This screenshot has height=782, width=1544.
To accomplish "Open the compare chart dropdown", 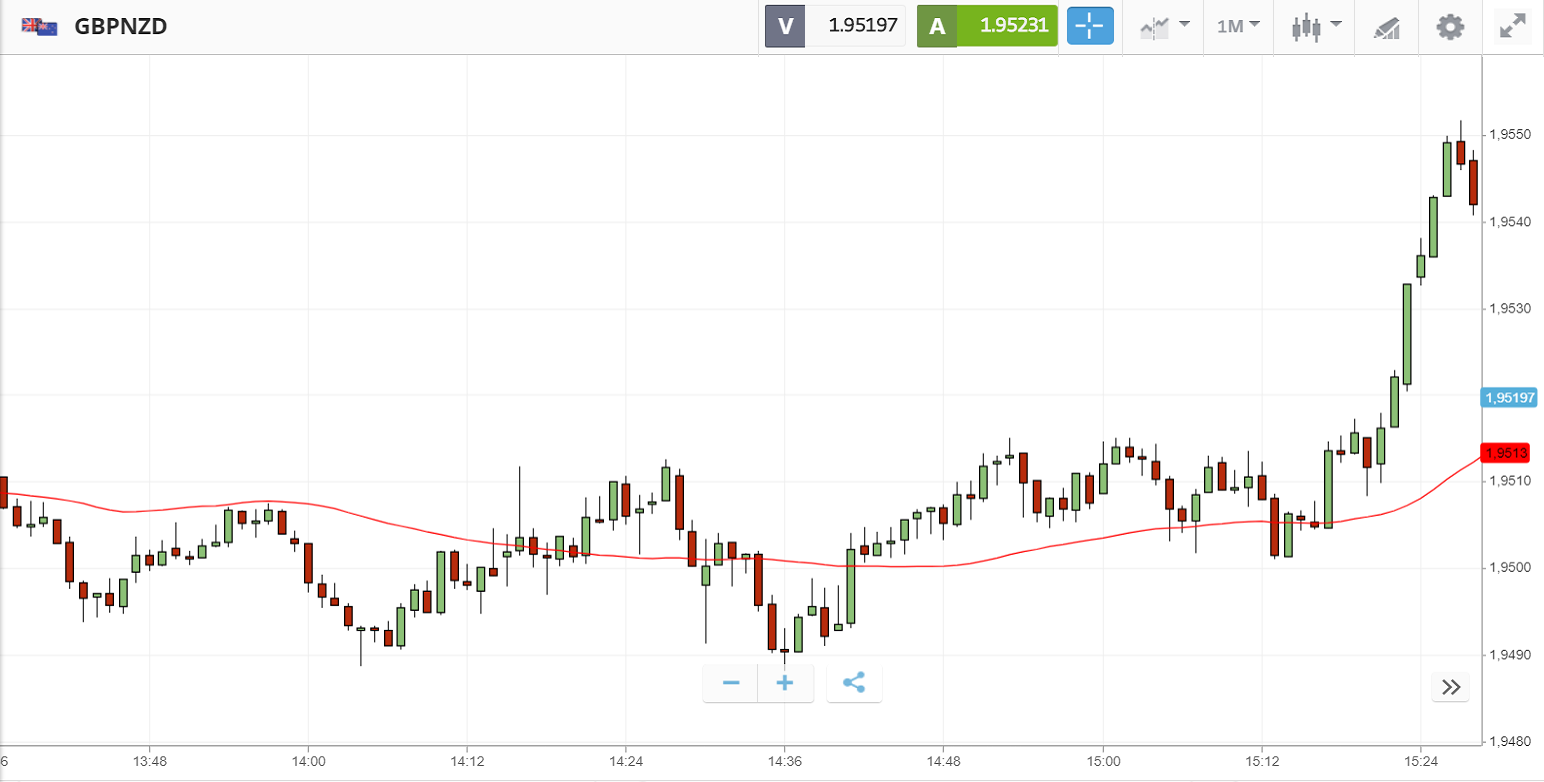I will (x=1164, y=26).
